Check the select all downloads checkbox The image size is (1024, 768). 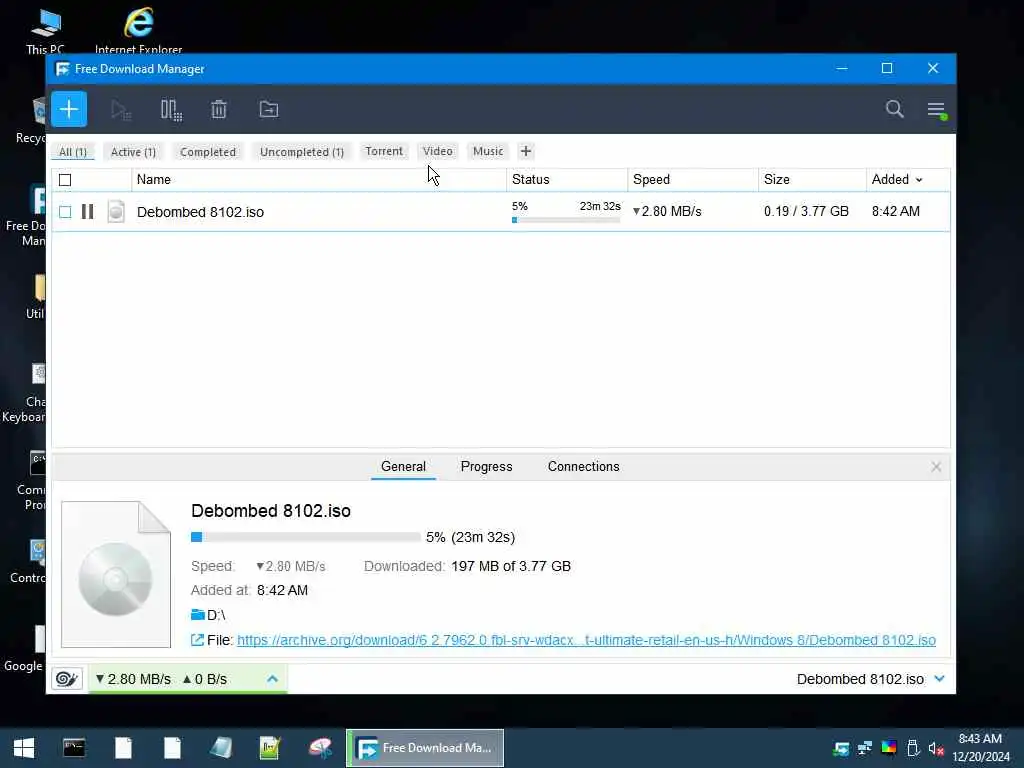(x=65, y=180)
